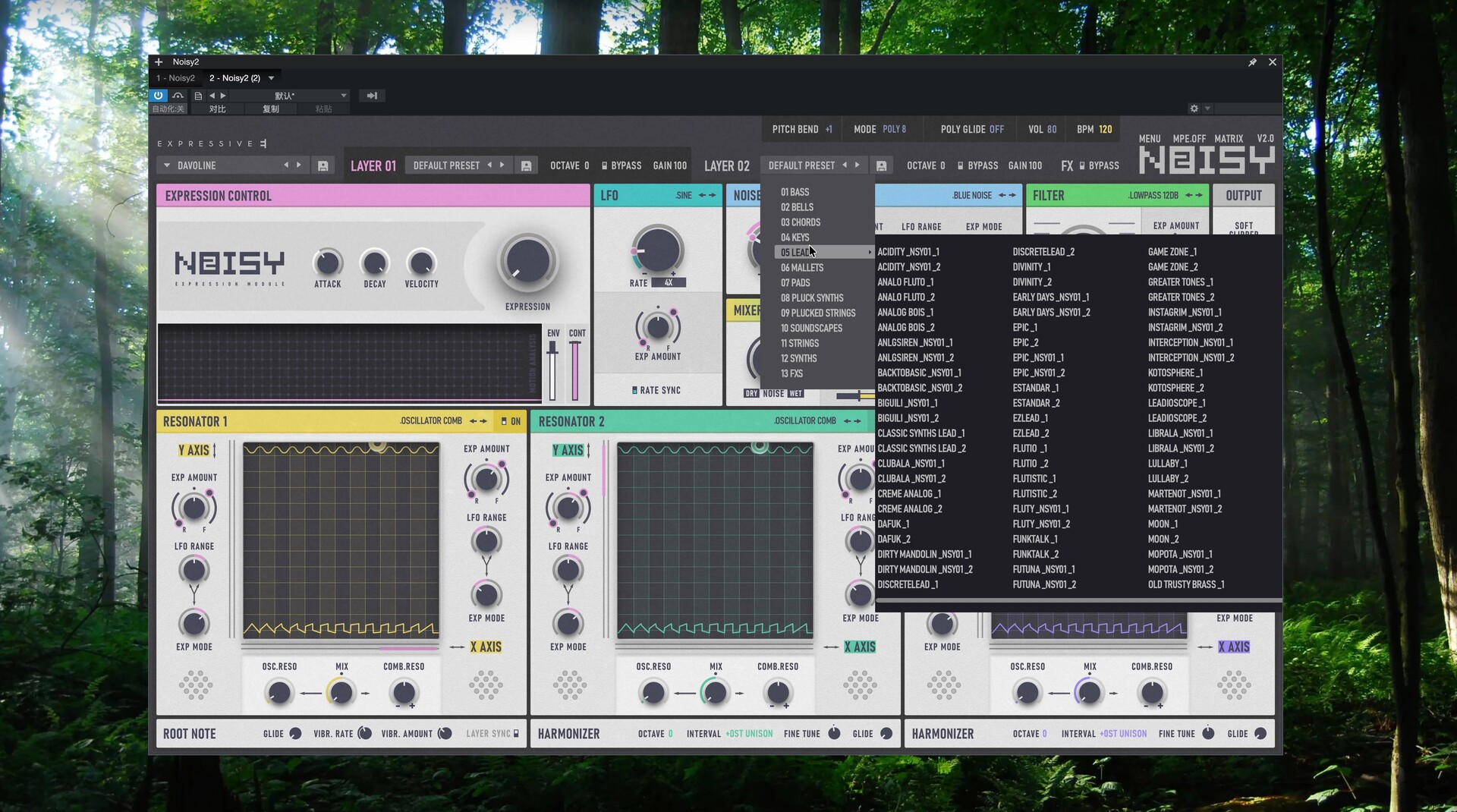Click the Layer 01 preset save icon
The width and height of the screenshot is (1457, 812).
click(526, 165)
